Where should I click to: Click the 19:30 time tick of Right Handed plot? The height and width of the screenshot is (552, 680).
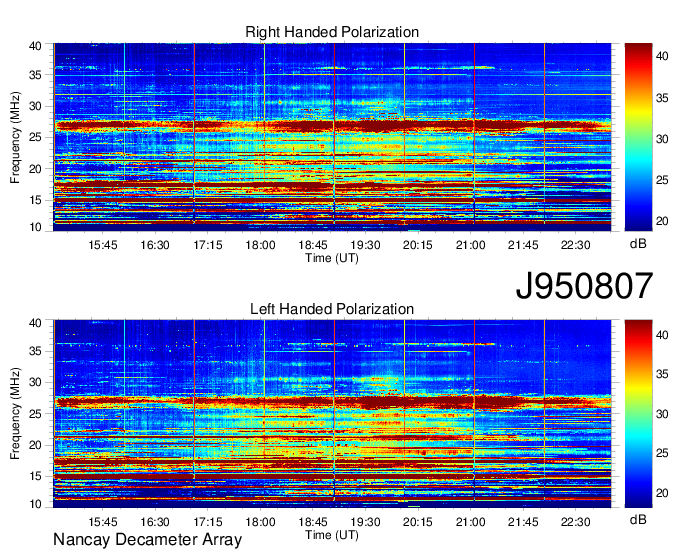(x=365, y=245)
